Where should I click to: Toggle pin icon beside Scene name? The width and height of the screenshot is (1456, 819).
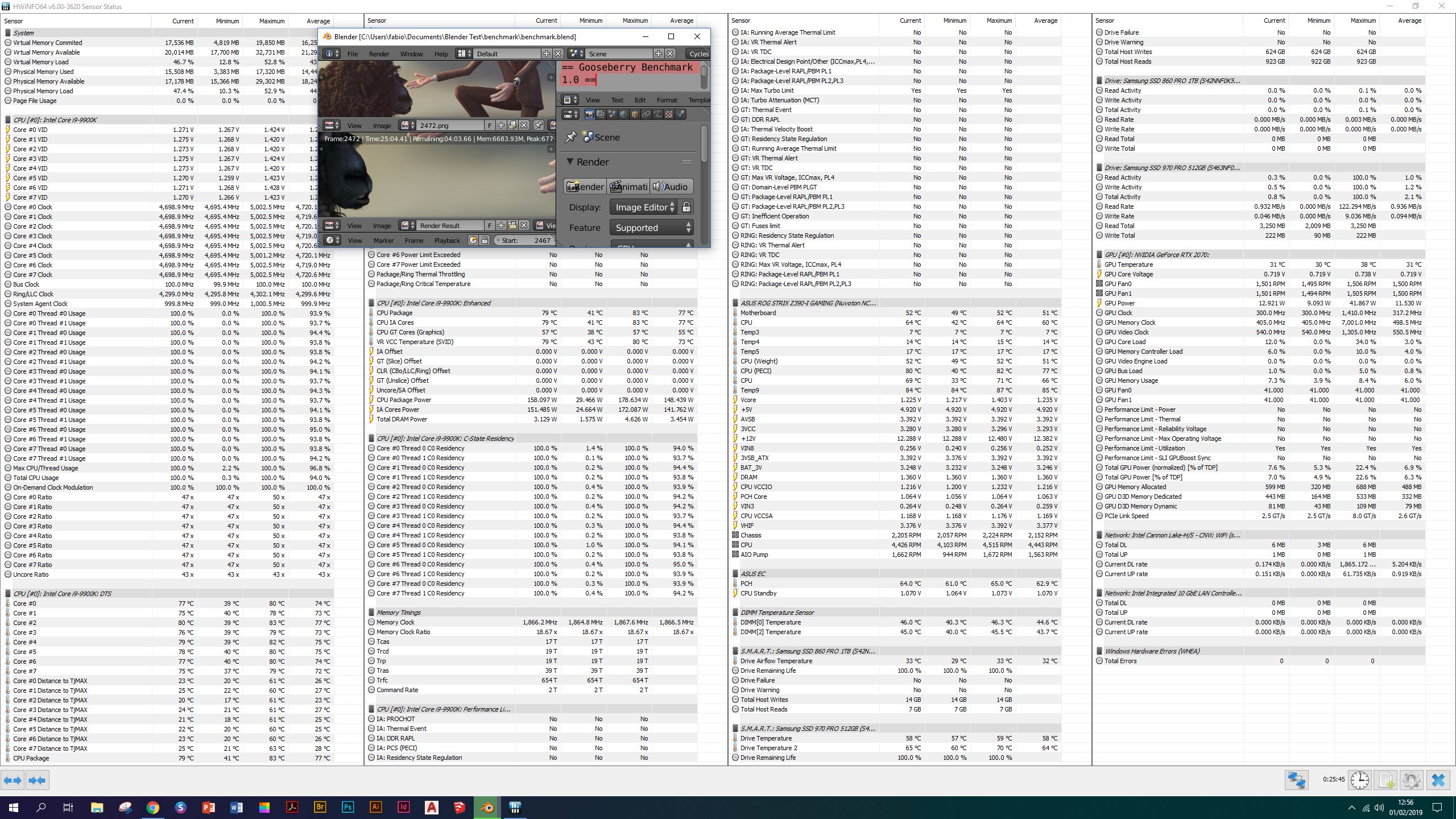(570, 137)
